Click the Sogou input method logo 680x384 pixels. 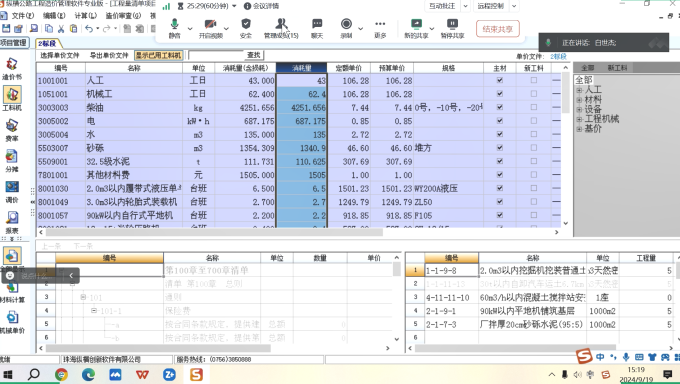pos(584,357)
